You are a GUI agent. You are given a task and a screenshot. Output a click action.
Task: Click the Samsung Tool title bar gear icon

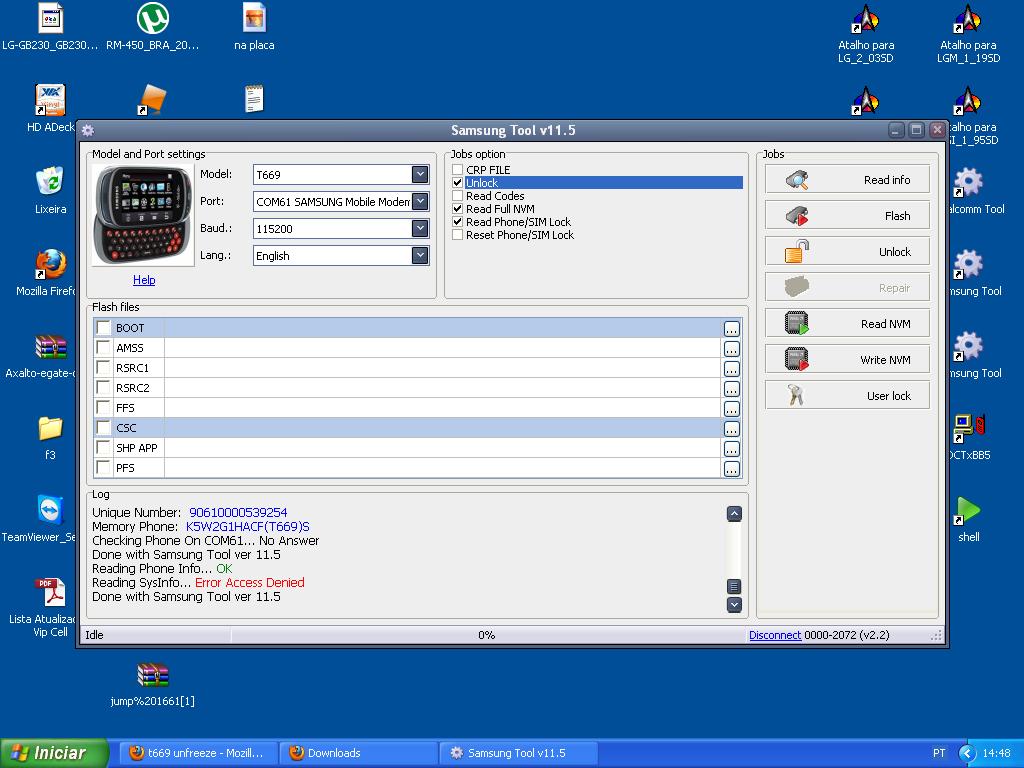point(88,131)
